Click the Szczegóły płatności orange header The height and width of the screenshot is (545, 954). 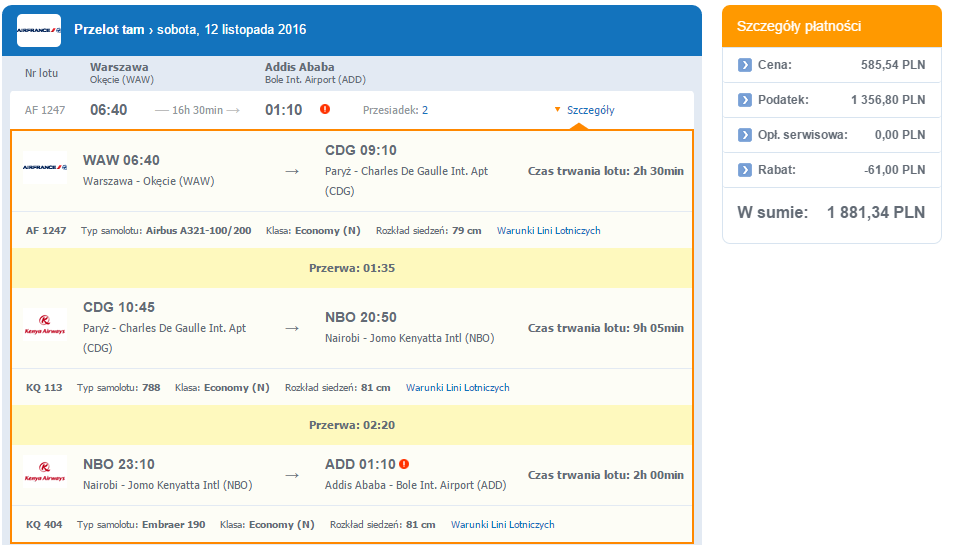832,26
